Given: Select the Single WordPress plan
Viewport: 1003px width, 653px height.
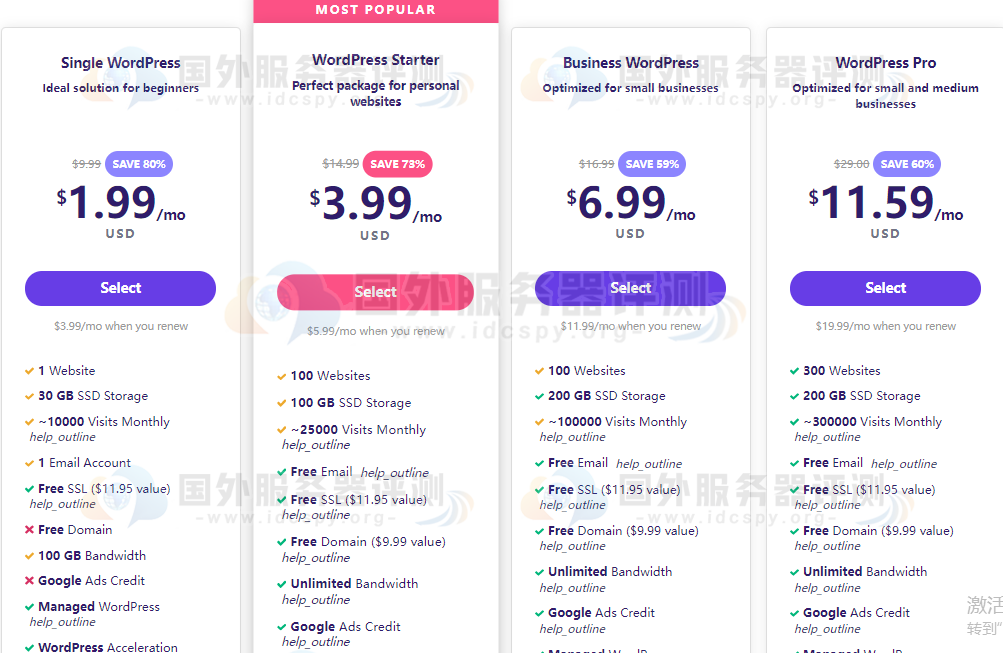Looking at the screenshot, I should pos(120,288).
